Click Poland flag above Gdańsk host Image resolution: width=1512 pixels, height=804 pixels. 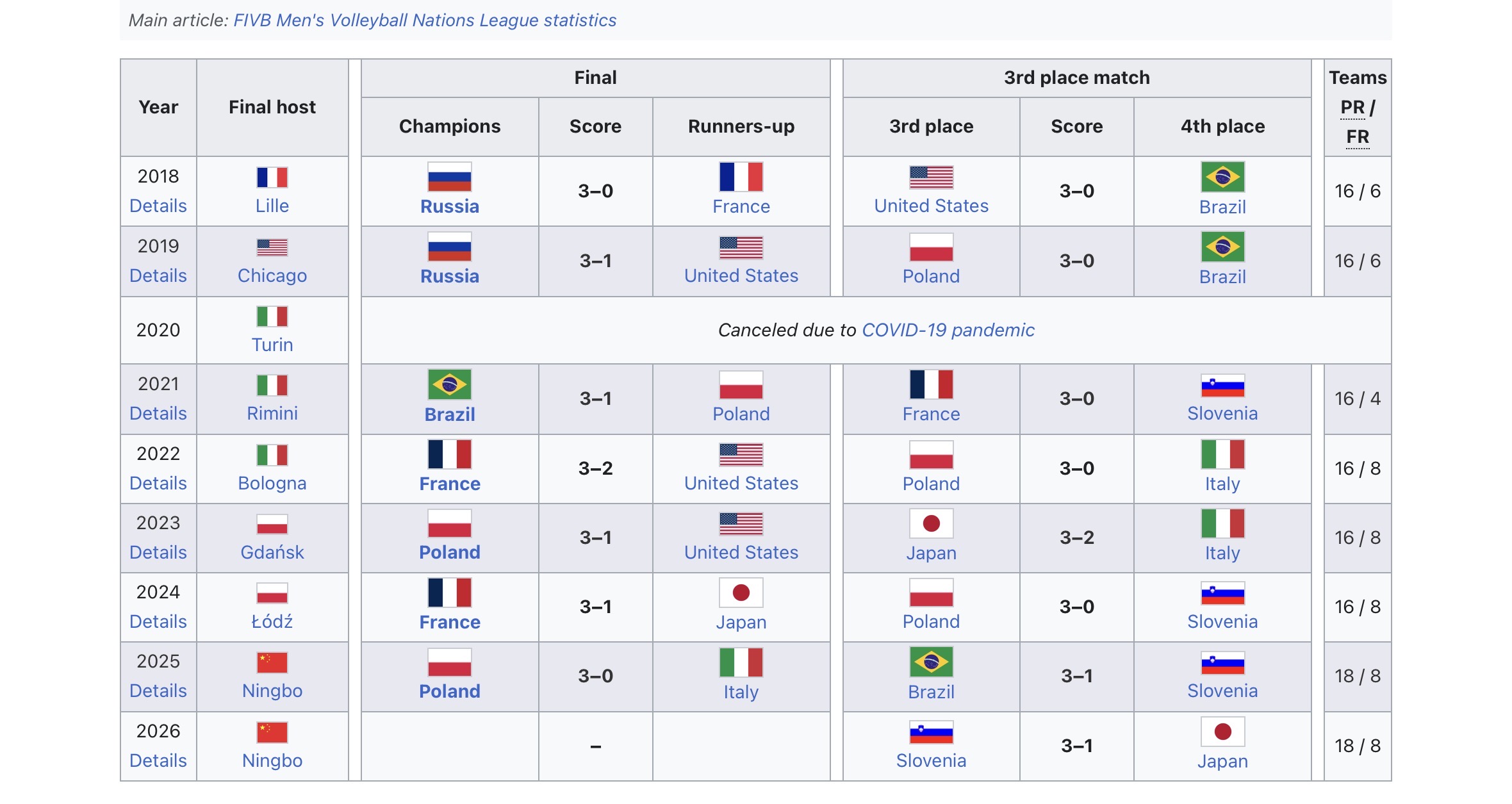click(x=272, y=524)
